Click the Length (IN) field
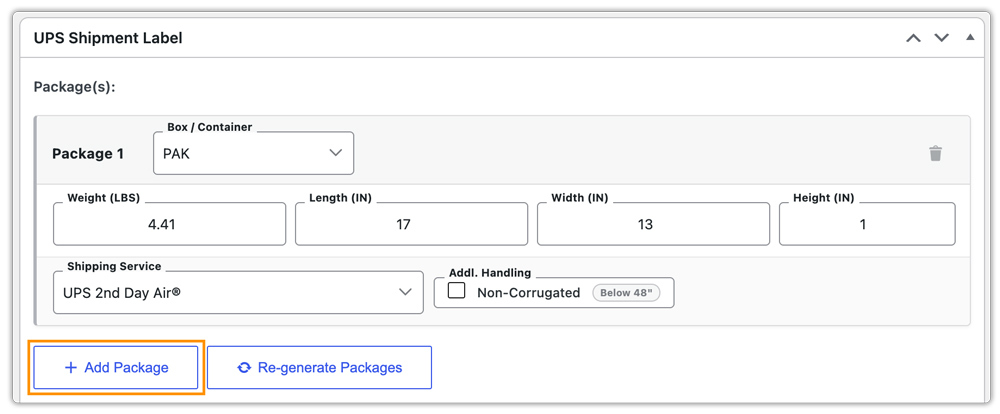Screen dimensions: 1000x414 [411, 224]
